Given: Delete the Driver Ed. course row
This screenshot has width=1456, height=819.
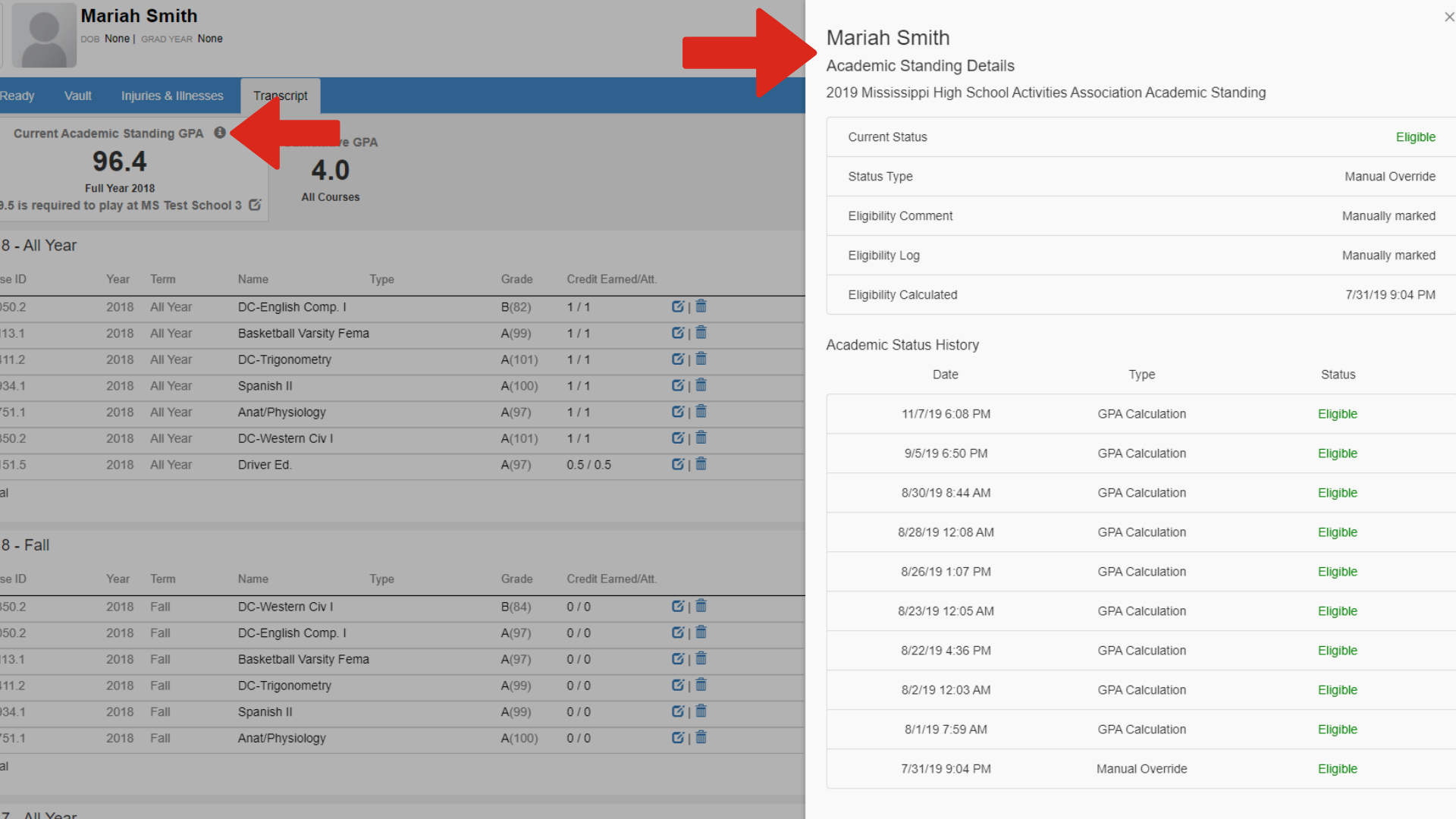Looking at the screenshot, I should (x=701, y=464).
